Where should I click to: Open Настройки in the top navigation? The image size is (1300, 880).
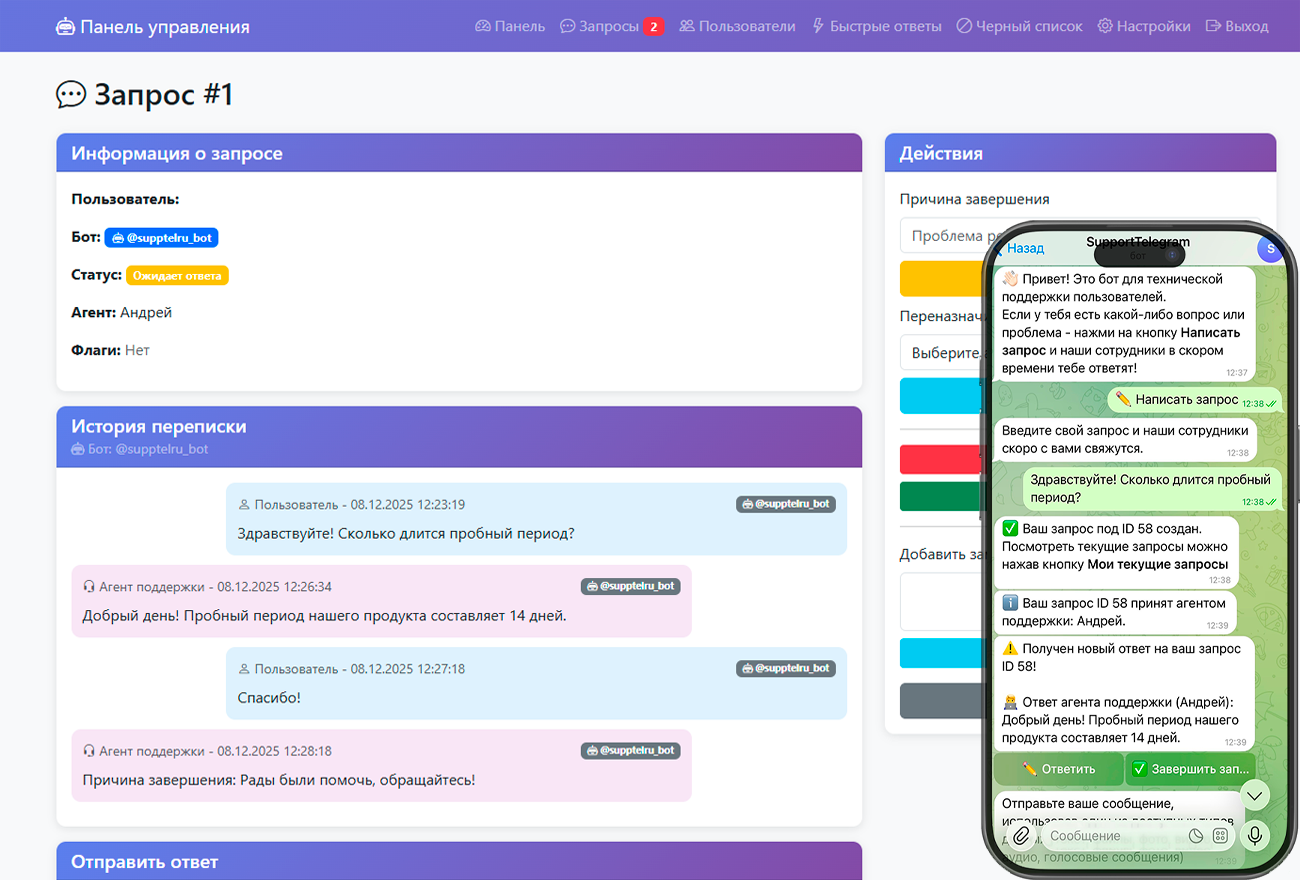[x=1144, y=27]
